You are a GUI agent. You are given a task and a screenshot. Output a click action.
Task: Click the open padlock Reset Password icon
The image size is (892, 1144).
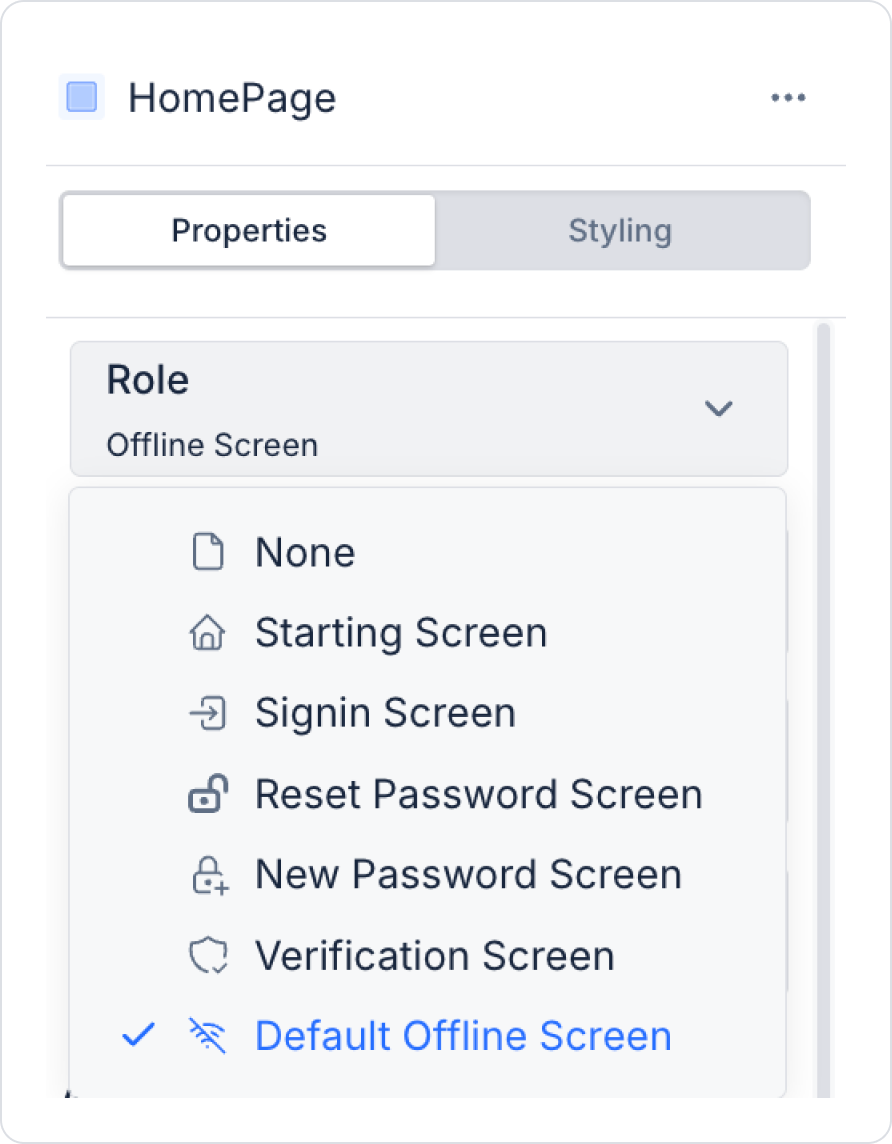coord(207,794)
